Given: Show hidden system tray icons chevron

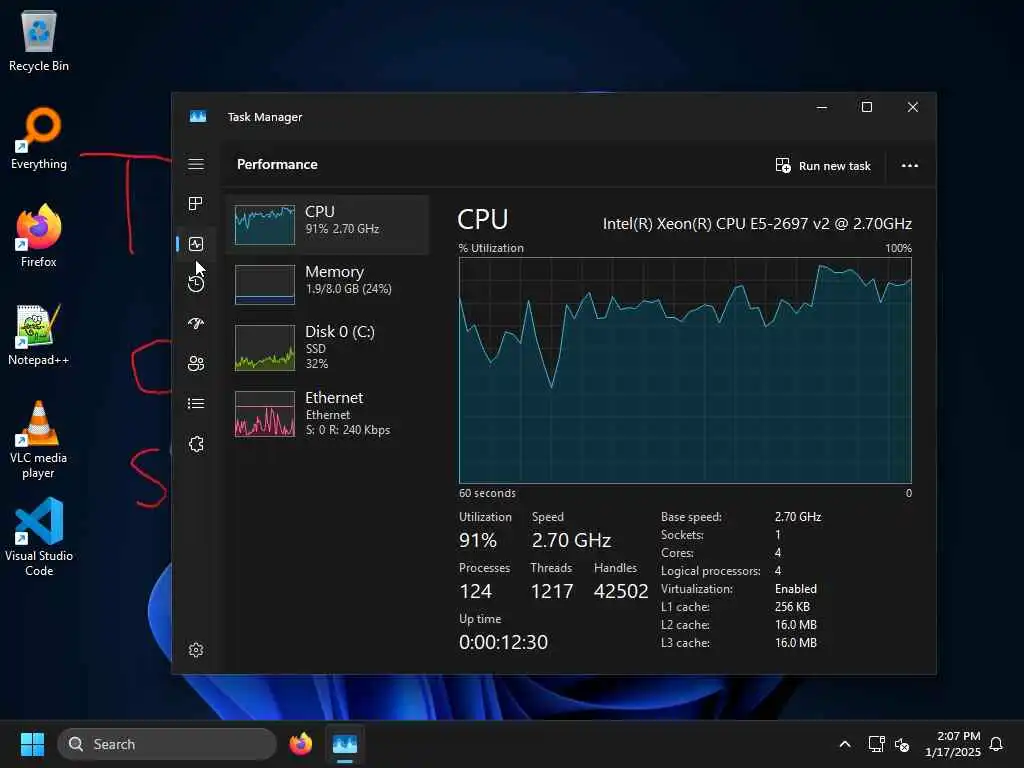Looking at the screenshot, I should click(844, 744).
